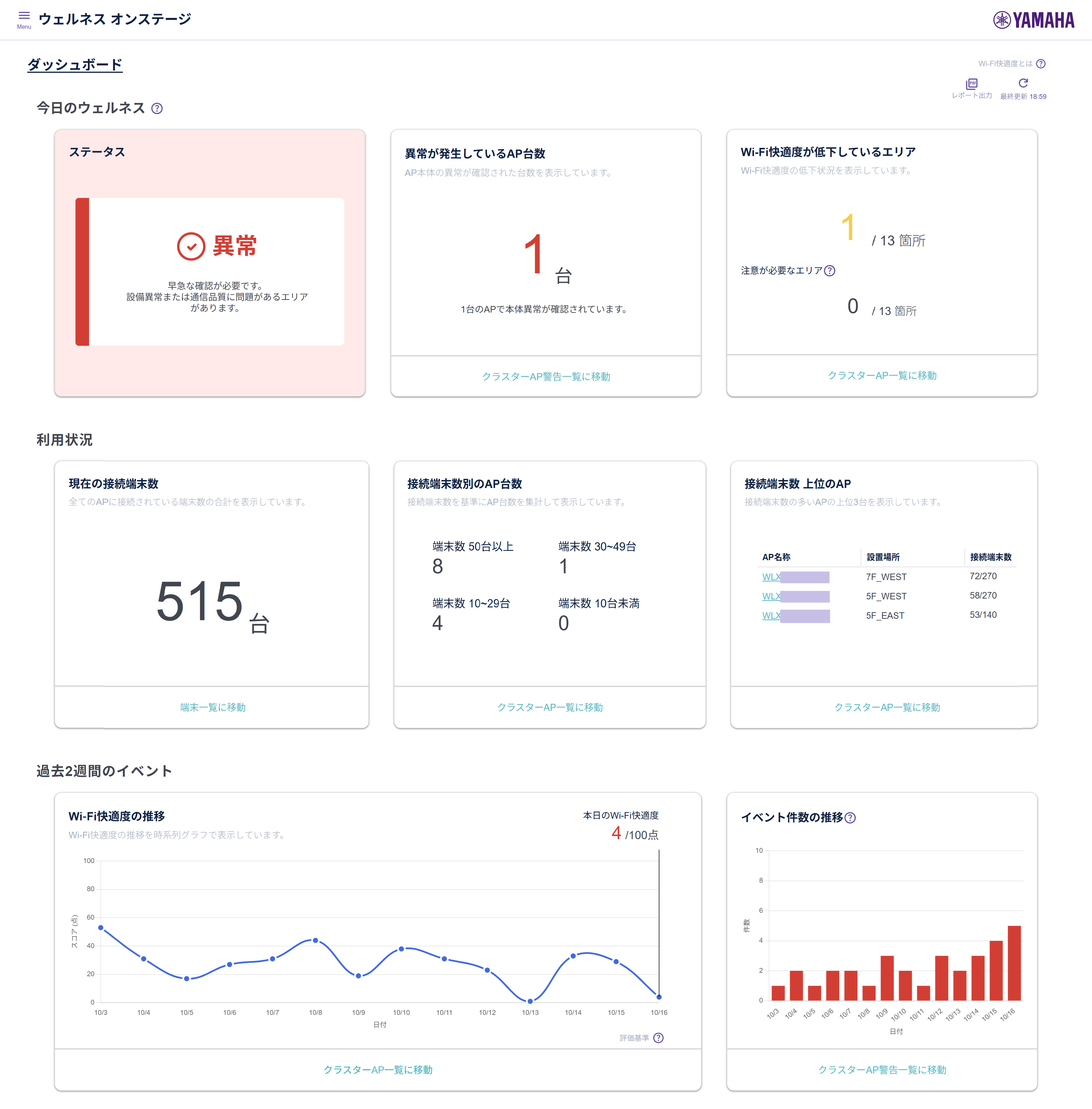Viewport: 1092px width, 1109px height.
Task: Click the 10/8 data point on line chart
Action: coord(315,940)
